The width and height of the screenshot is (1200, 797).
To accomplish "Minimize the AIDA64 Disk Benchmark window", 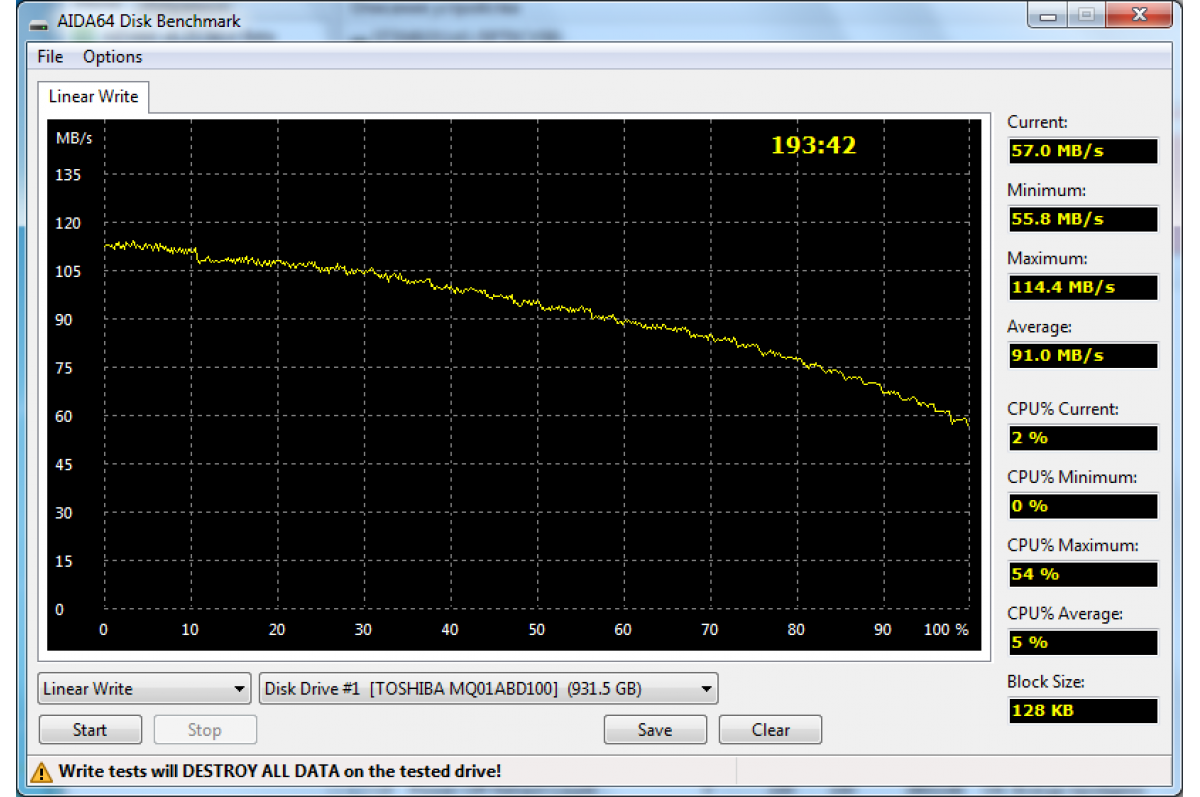I will (1049, 16).
